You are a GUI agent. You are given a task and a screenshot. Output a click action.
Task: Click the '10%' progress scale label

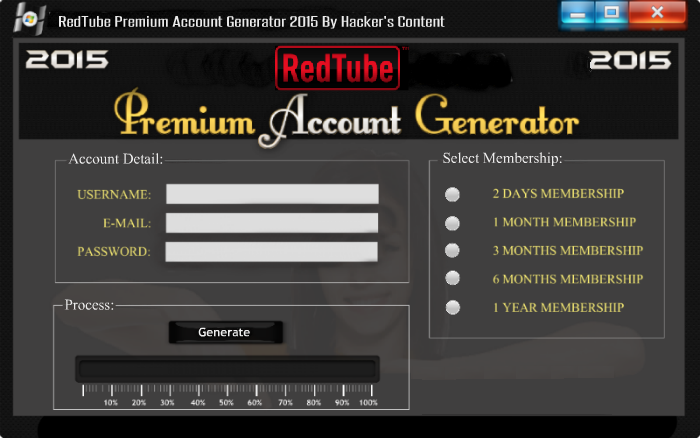[x=111, y=402]
